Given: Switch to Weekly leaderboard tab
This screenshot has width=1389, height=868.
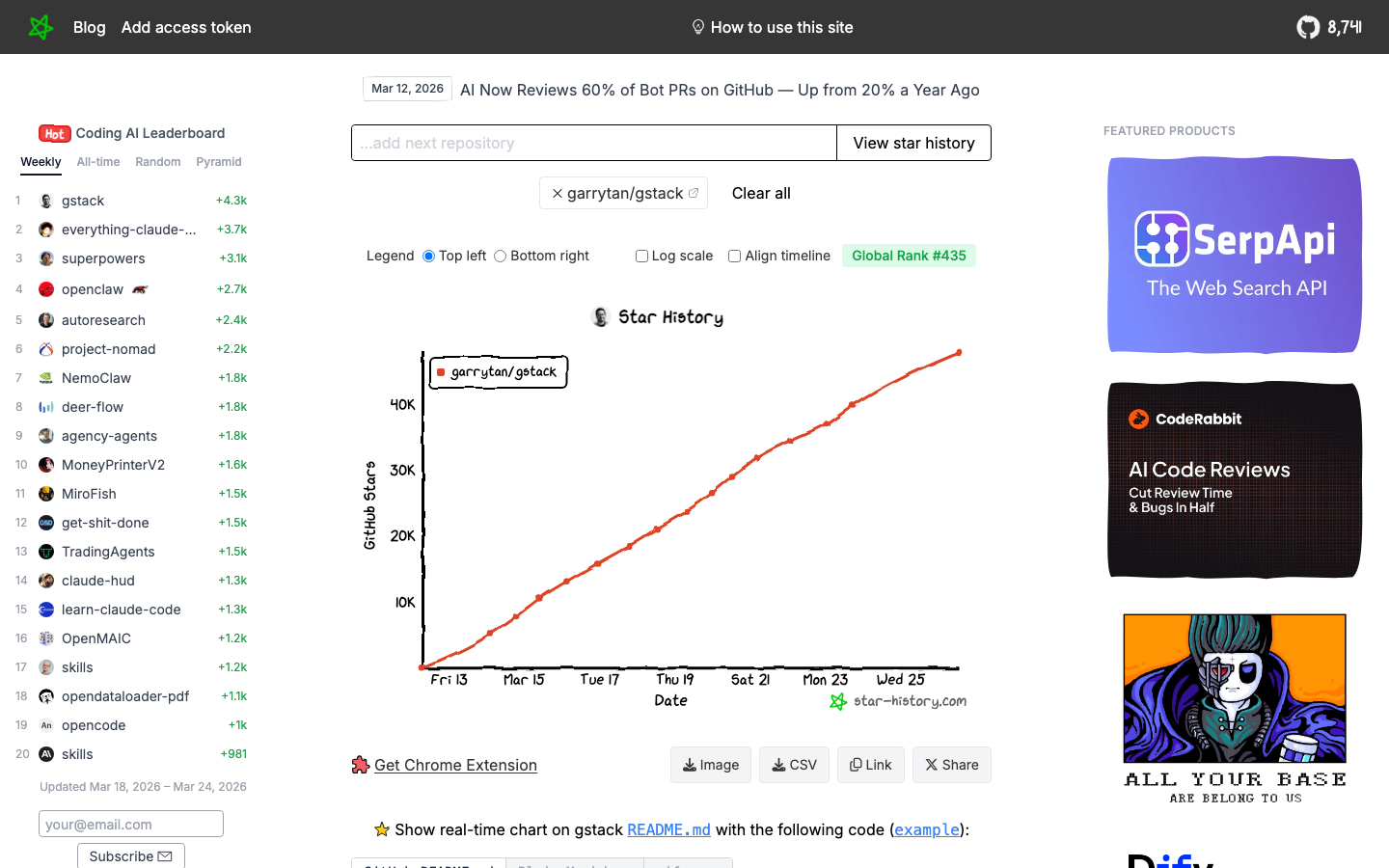Looking at the screenshot, I should click(41, 162).
